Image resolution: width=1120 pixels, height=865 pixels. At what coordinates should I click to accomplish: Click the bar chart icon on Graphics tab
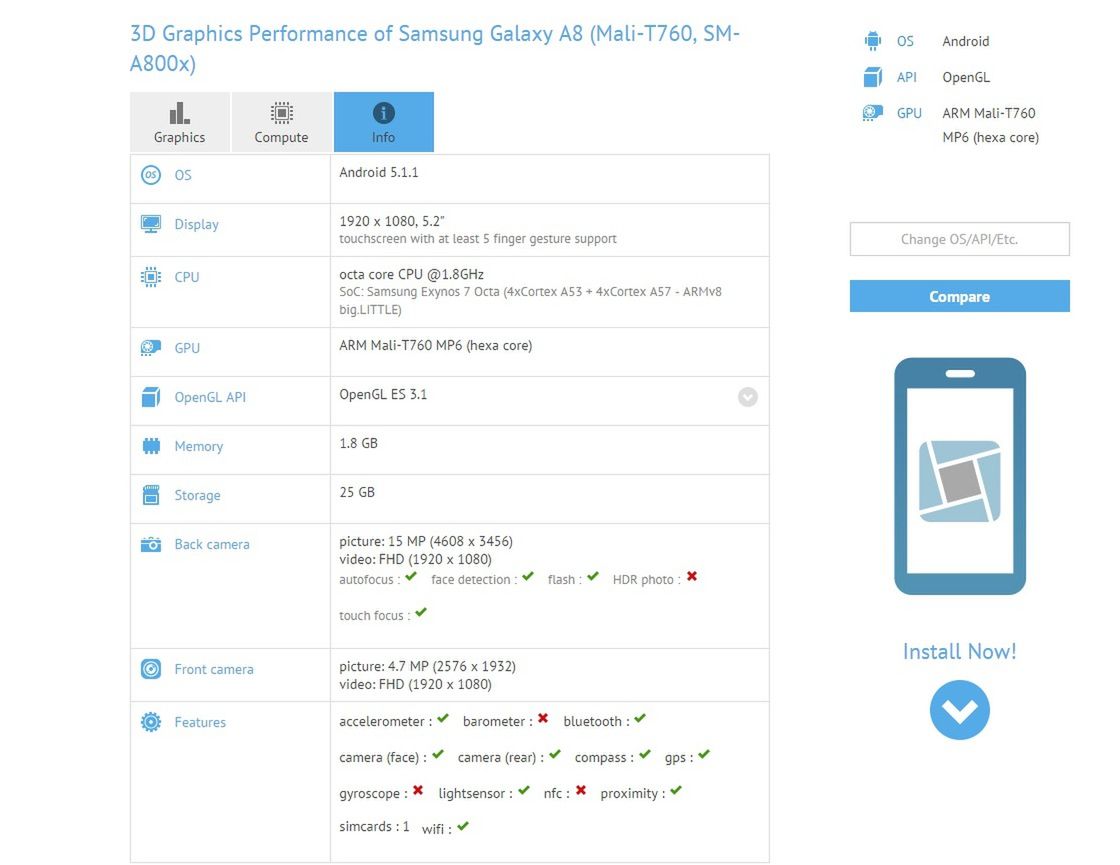[179, 113]
